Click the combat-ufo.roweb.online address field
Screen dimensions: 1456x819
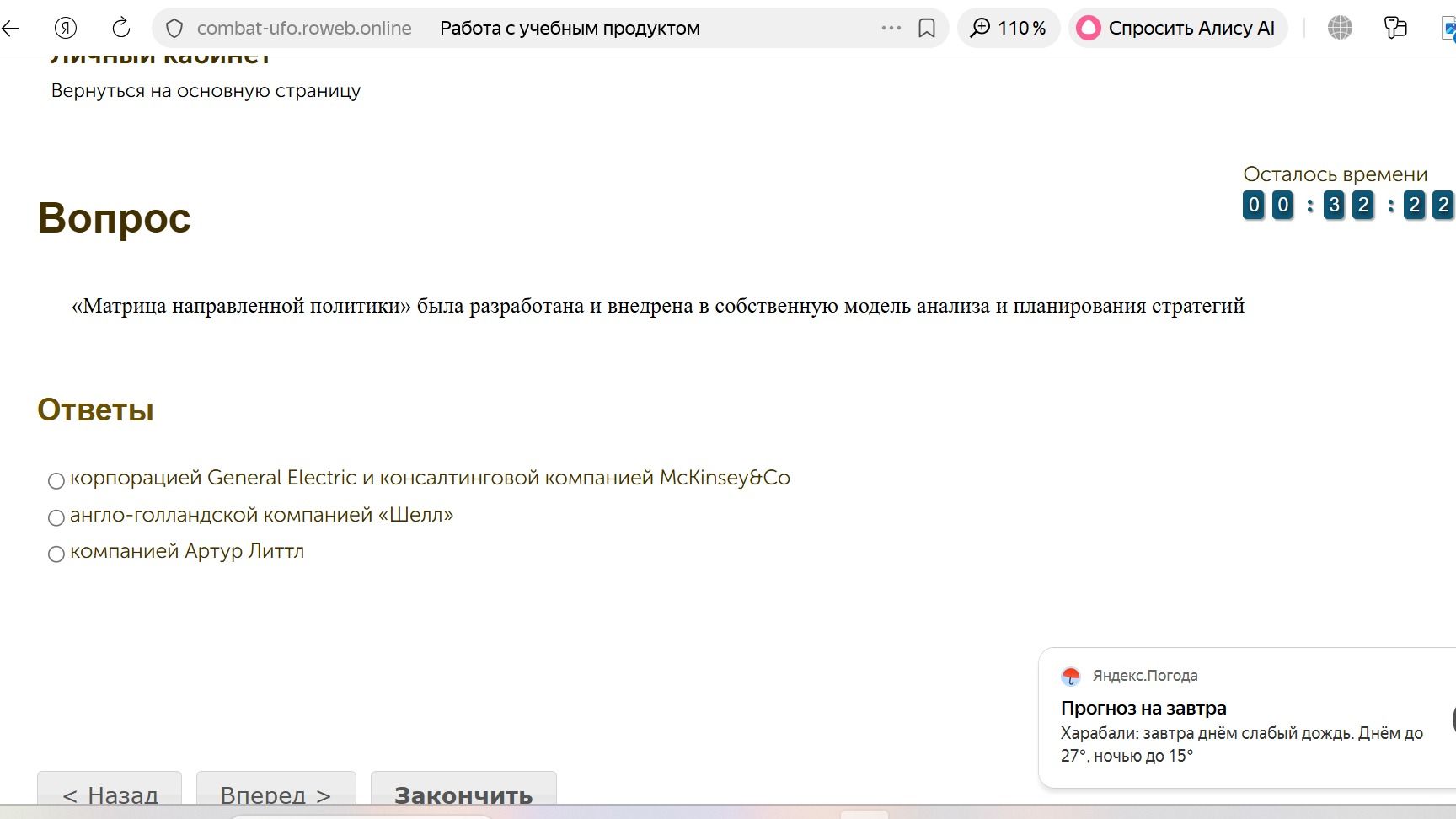click(x=304, y=28)
